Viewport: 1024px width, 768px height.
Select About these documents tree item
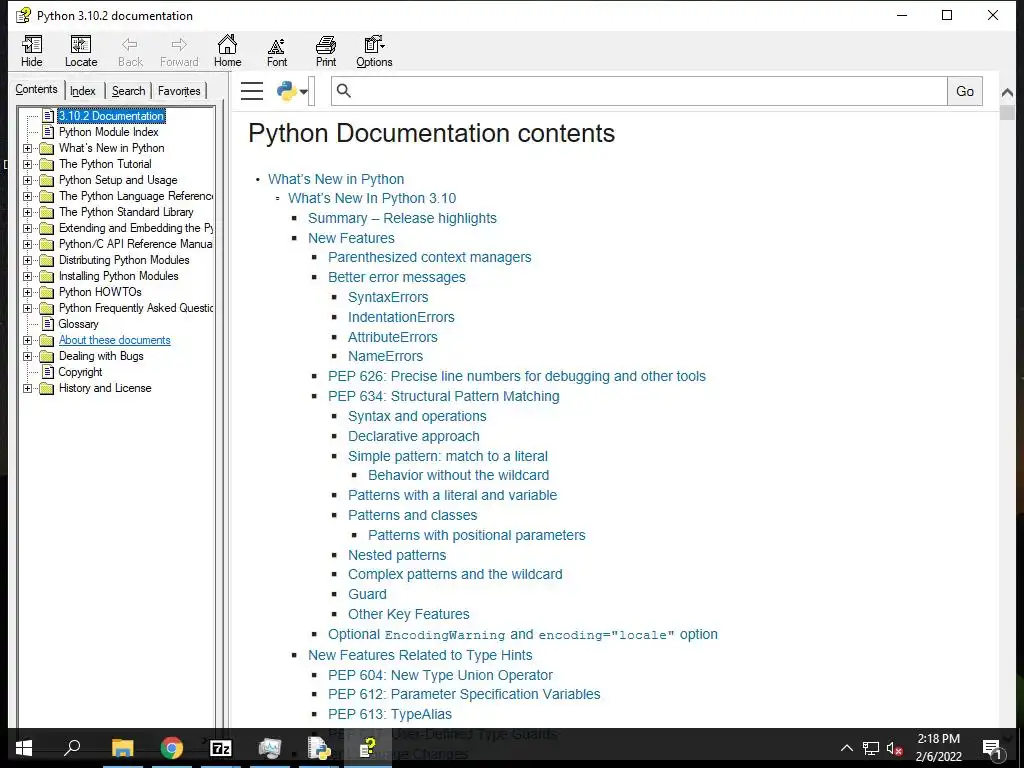114,340
